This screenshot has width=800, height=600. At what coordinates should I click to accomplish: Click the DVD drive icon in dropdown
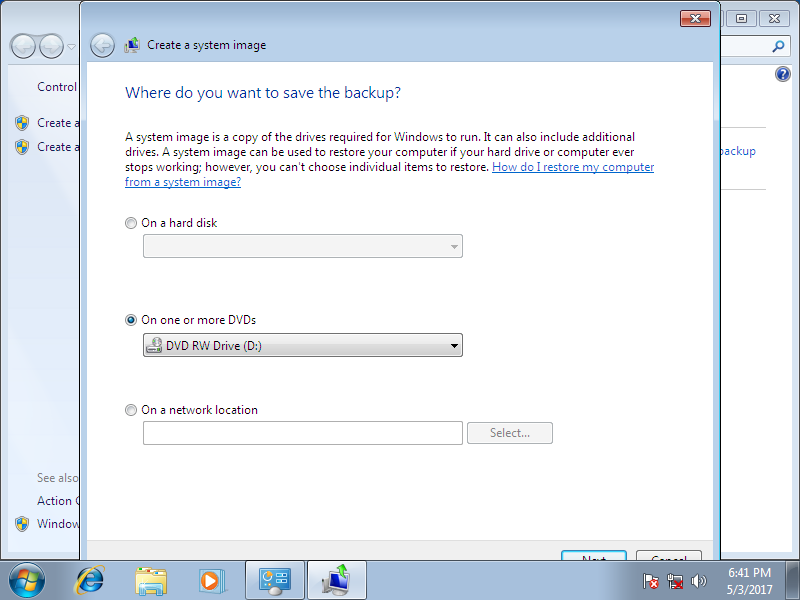[x=154, y=345]
